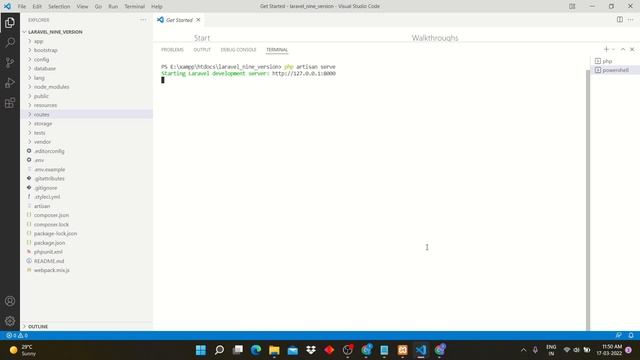The image size is (640, 360).
Task: Open Microsoft Edge from the taskbar
Action: 256,350
